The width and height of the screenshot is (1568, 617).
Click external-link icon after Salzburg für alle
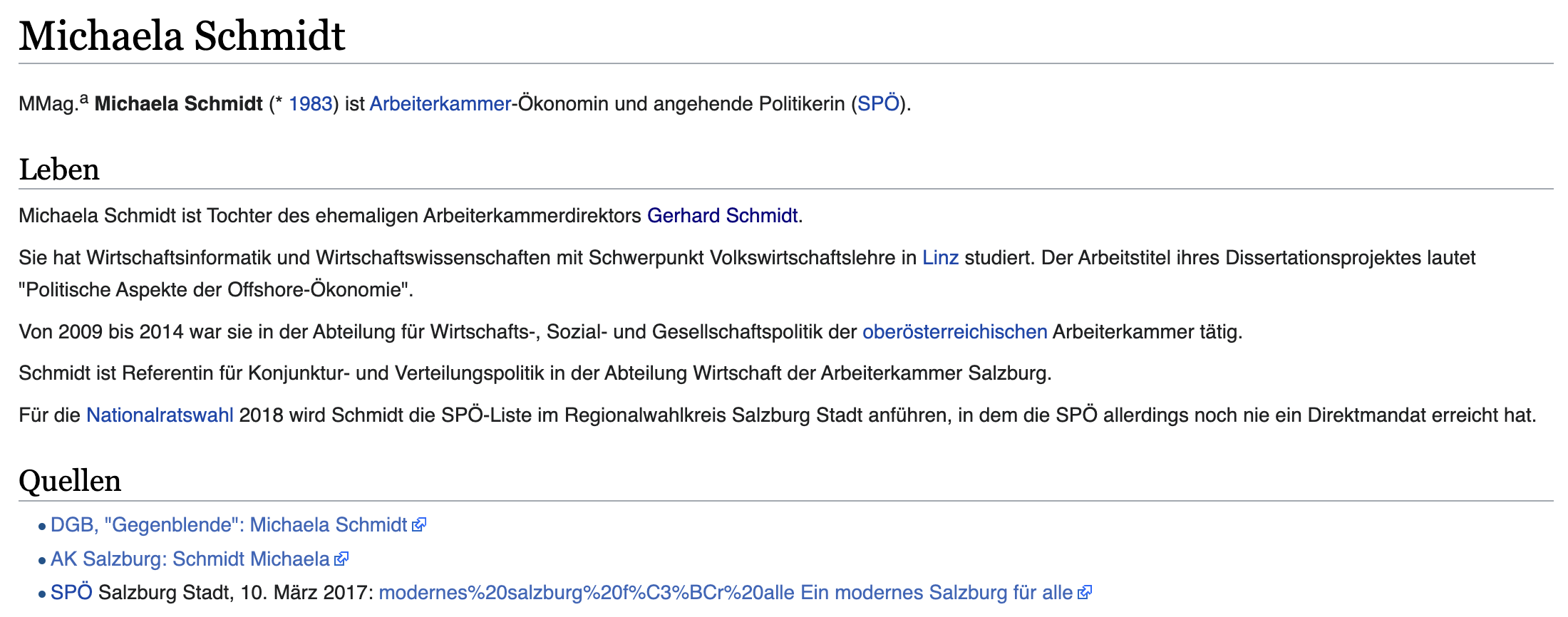point(1085,593)
